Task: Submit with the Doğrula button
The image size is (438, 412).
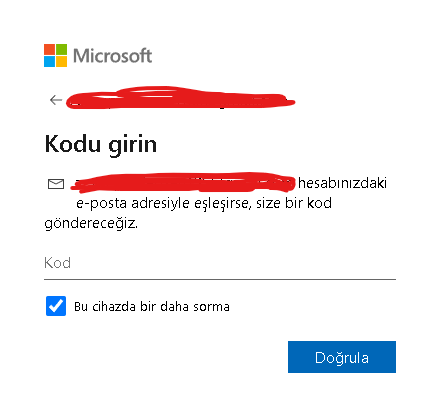Action: click(x=342, y=357)
